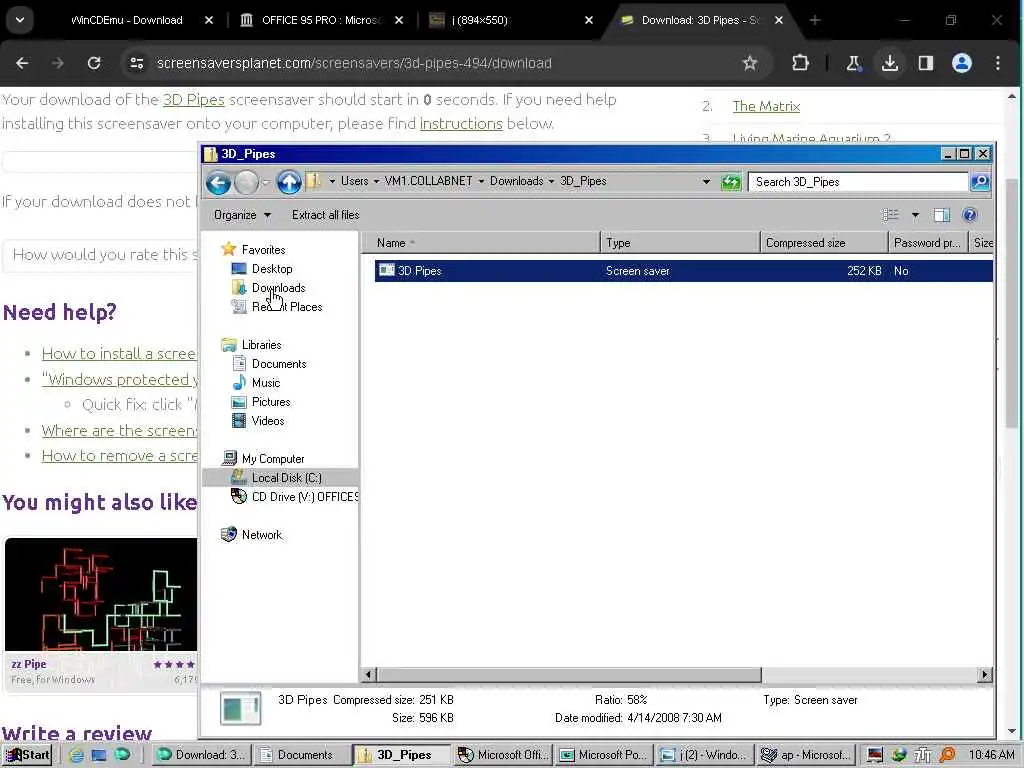Click the instructions link on the webpage
Screen dimensions: 1024x768
tap(461, 123)
